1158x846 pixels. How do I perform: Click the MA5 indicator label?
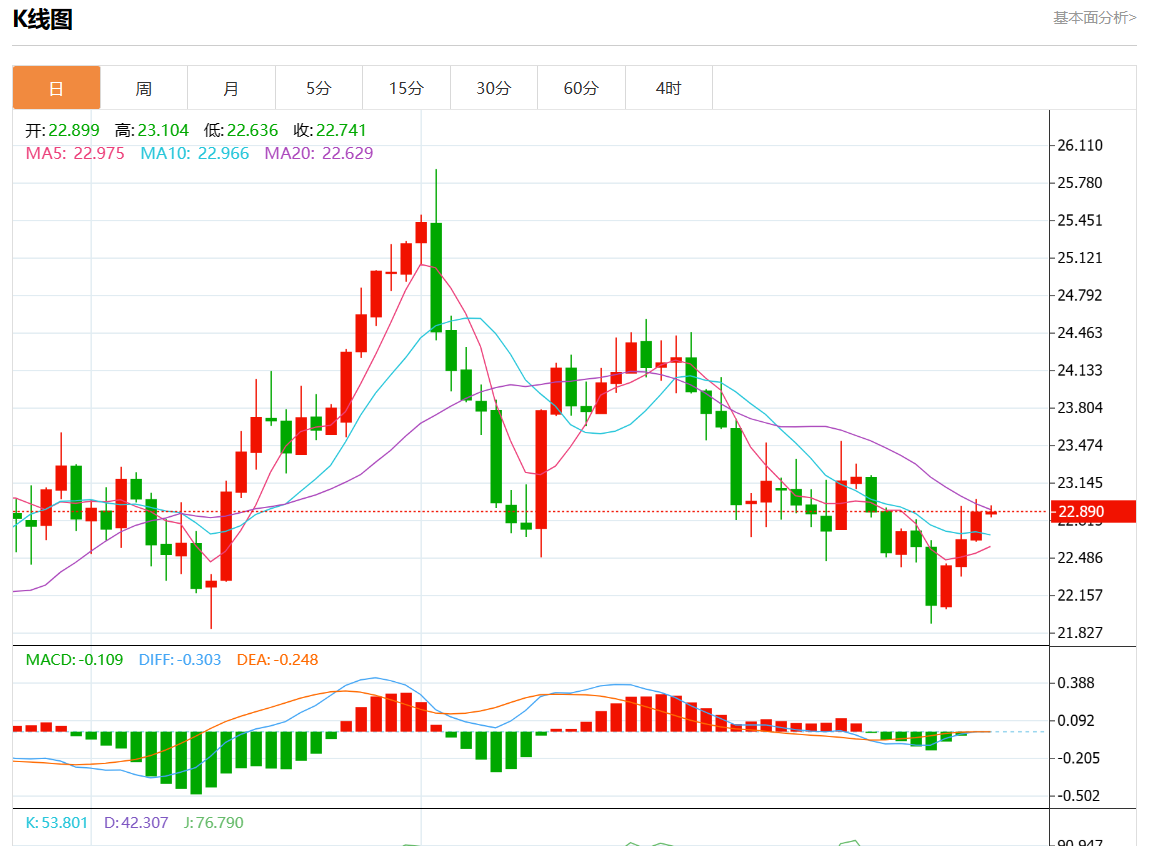[x=75, y=153]
